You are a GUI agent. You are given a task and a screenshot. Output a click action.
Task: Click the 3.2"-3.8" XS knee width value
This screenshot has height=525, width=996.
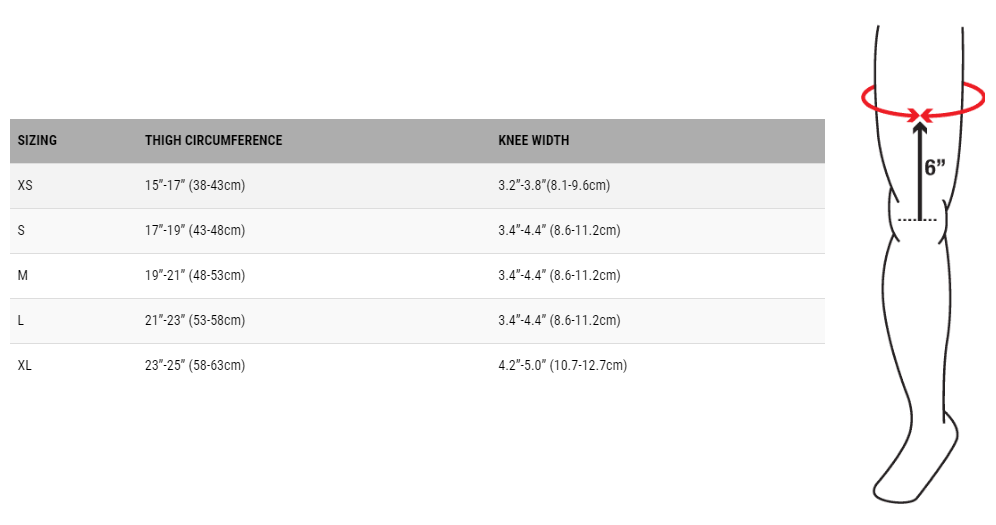click(x=554, y=186)
